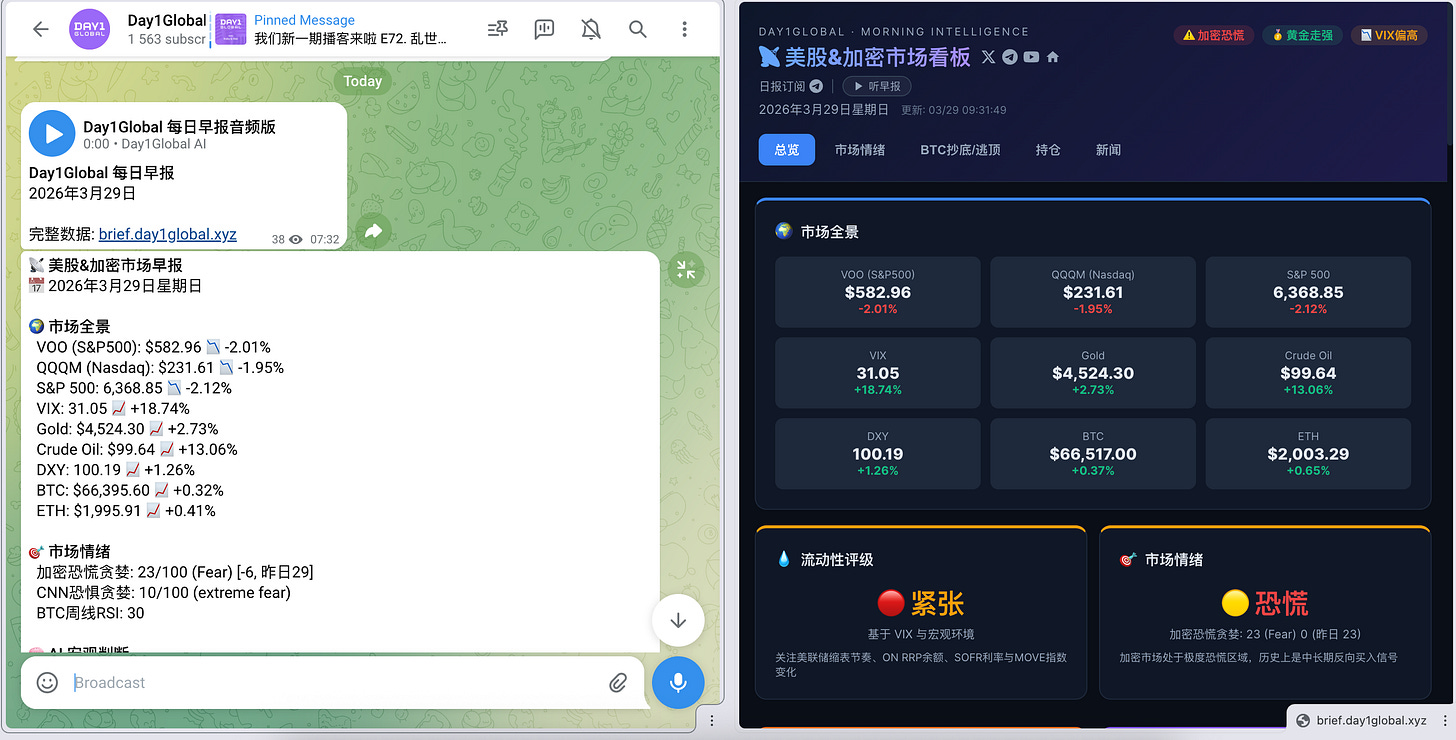The width and height of the screenshot is (1456, 740).
Task: Switch to the 持仓 tab
Action: click(1048, 150)
